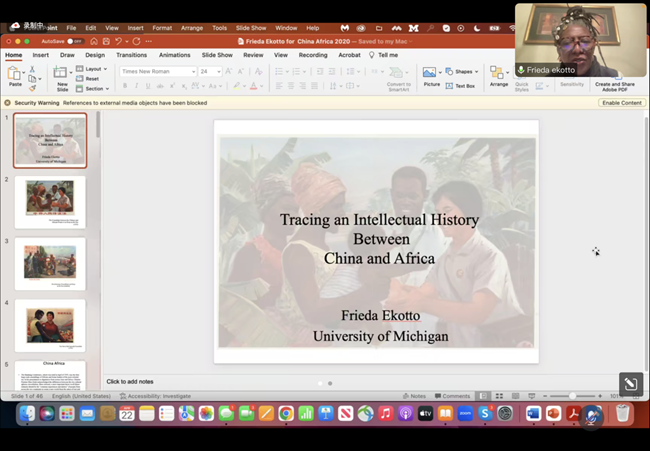The width and height of the screenshot is (650, 451).
Task: Switch to the Transitions tab
Action: [x=131, y=55]
